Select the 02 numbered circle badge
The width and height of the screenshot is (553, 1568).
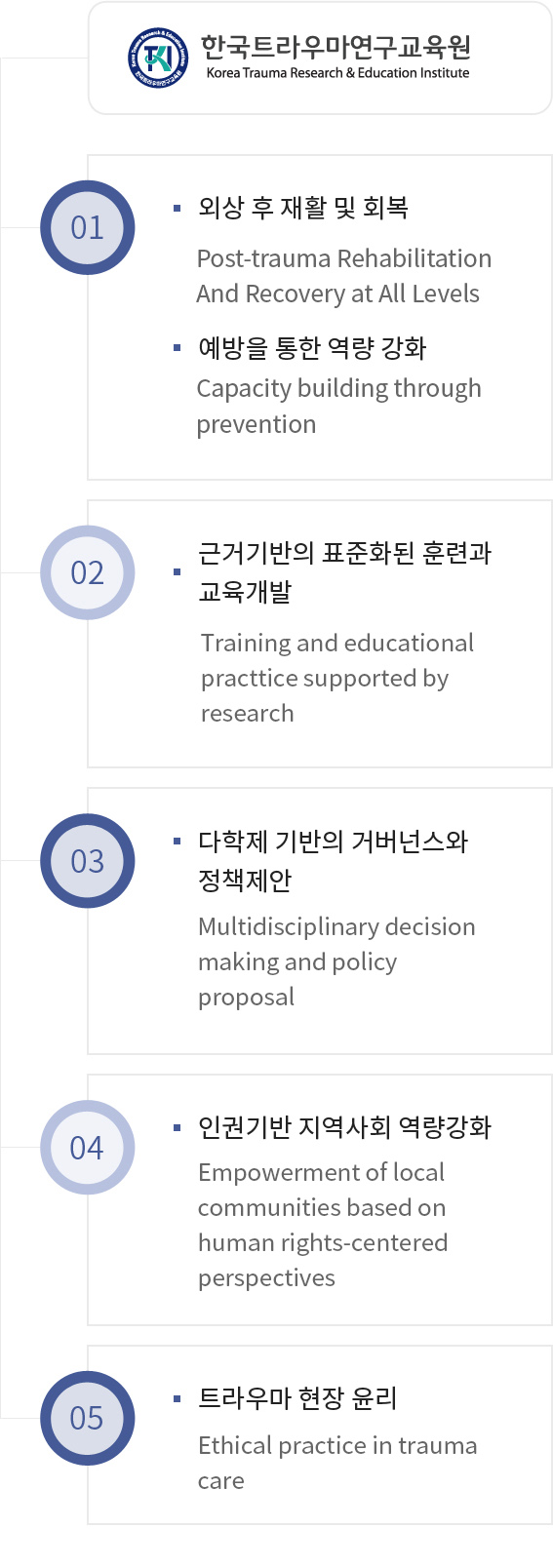pos(88,572)
